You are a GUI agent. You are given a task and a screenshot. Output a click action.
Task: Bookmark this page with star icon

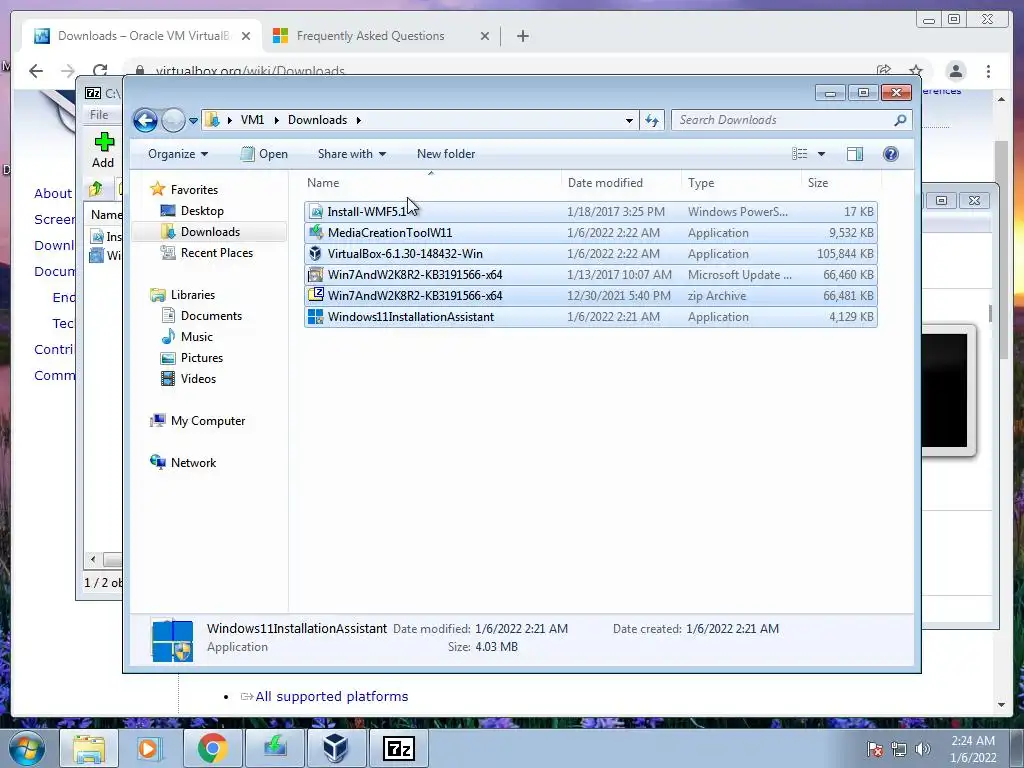click(x=916, y=71)
